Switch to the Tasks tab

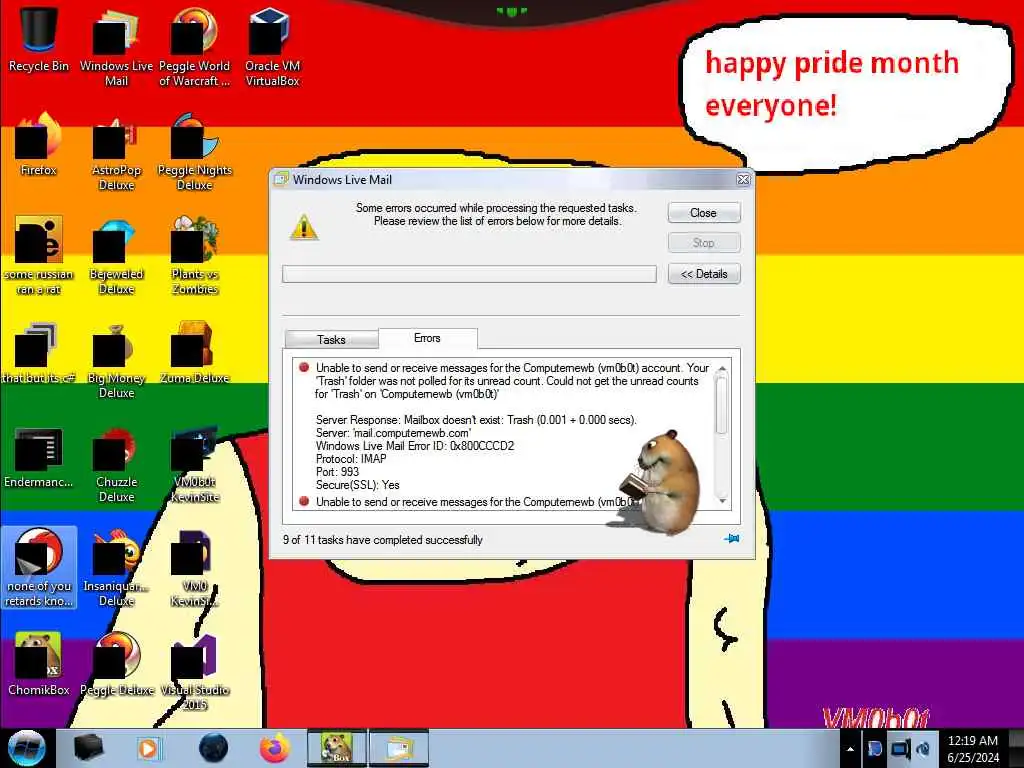pos(331,340)
